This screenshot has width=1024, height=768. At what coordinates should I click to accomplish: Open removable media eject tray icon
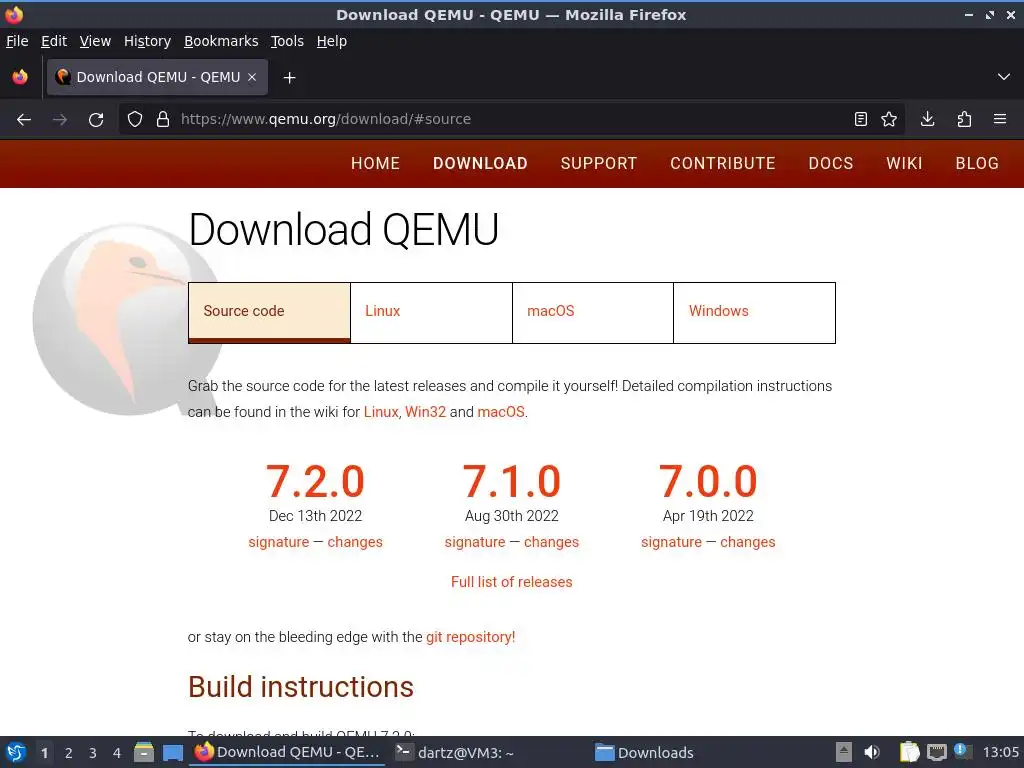pos(844,753)
